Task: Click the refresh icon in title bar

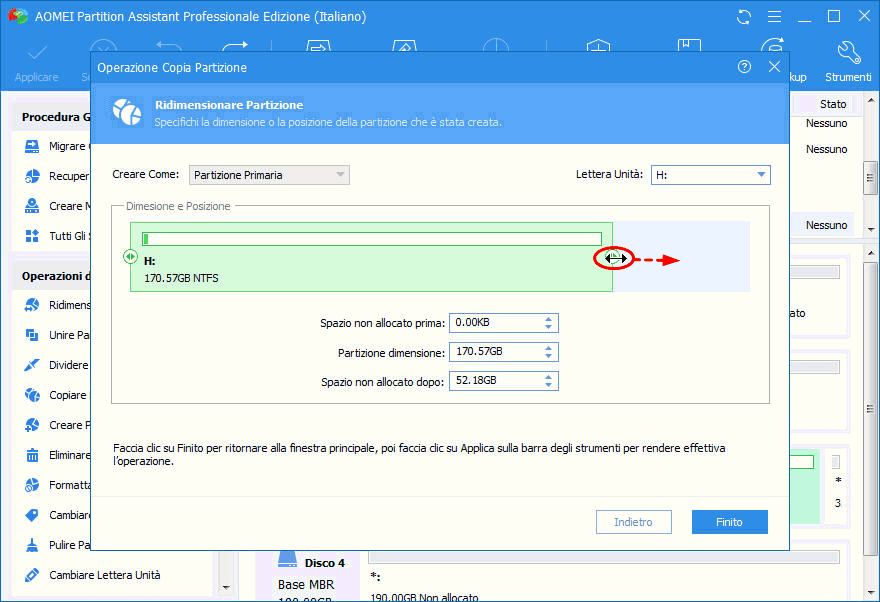Action: point(744,17)
